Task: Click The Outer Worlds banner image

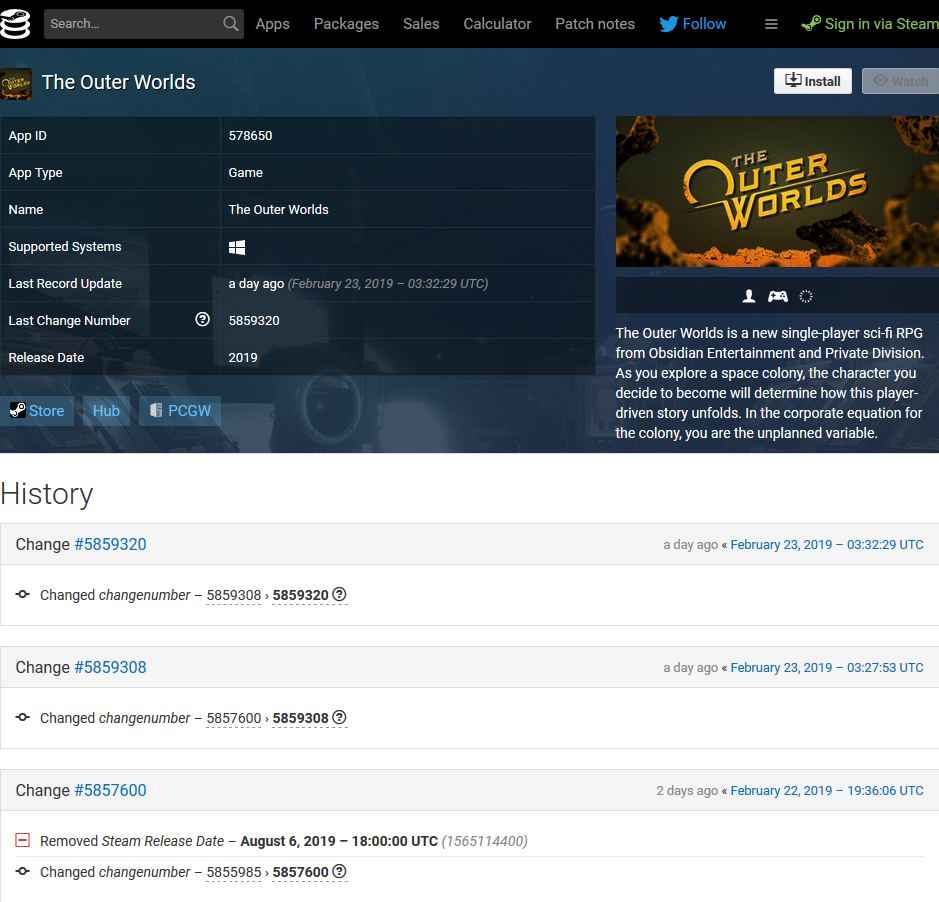Action: click(776, 191)
